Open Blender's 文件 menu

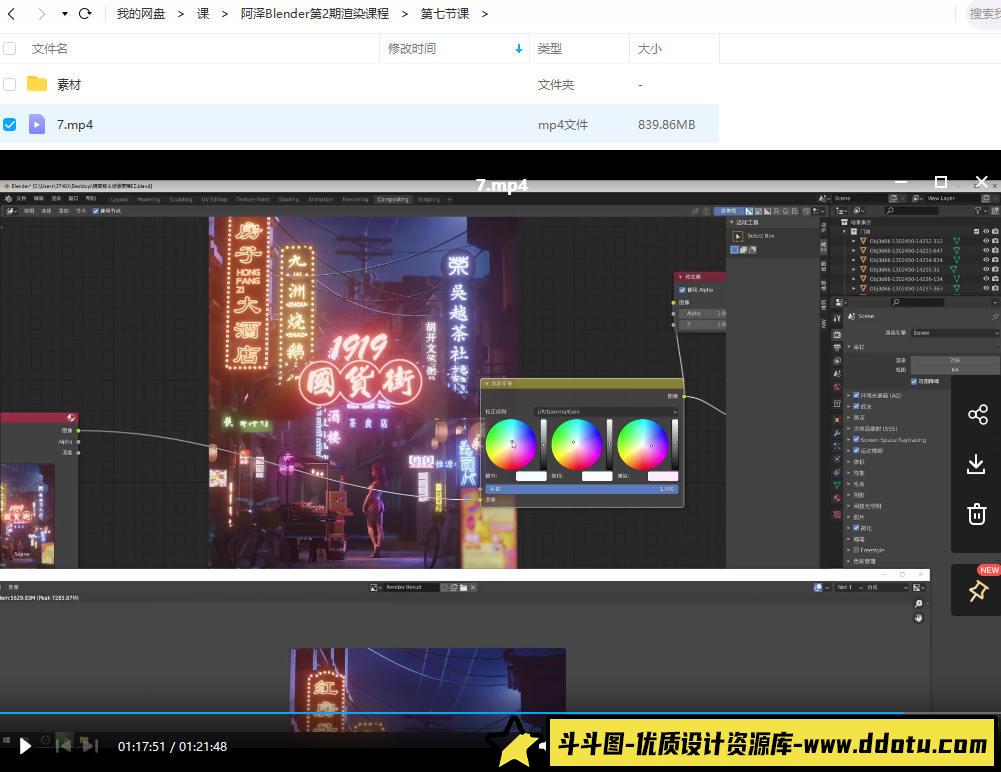click(21, 199)
